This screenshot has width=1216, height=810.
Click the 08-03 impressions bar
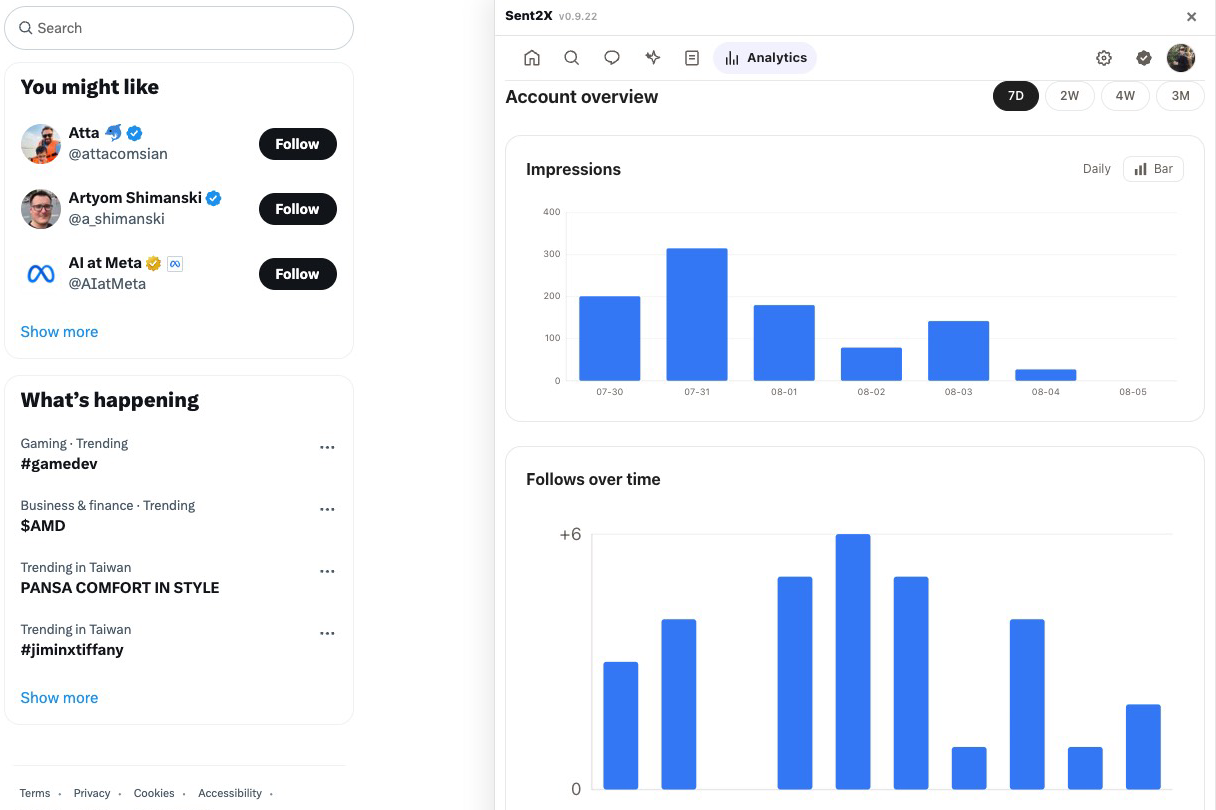tap(958, 351)
